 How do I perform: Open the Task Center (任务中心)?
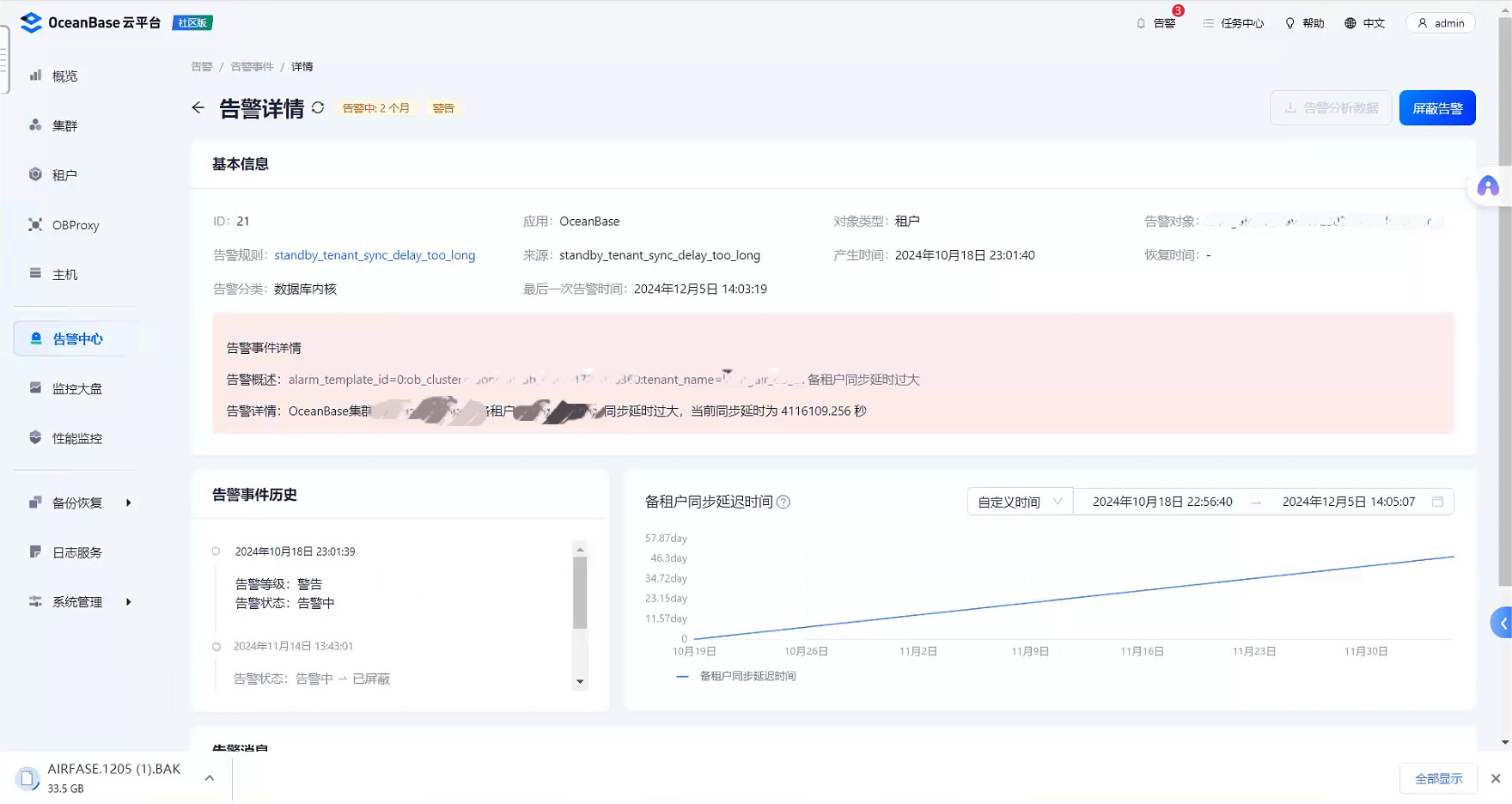click(x=1233, y=23)
